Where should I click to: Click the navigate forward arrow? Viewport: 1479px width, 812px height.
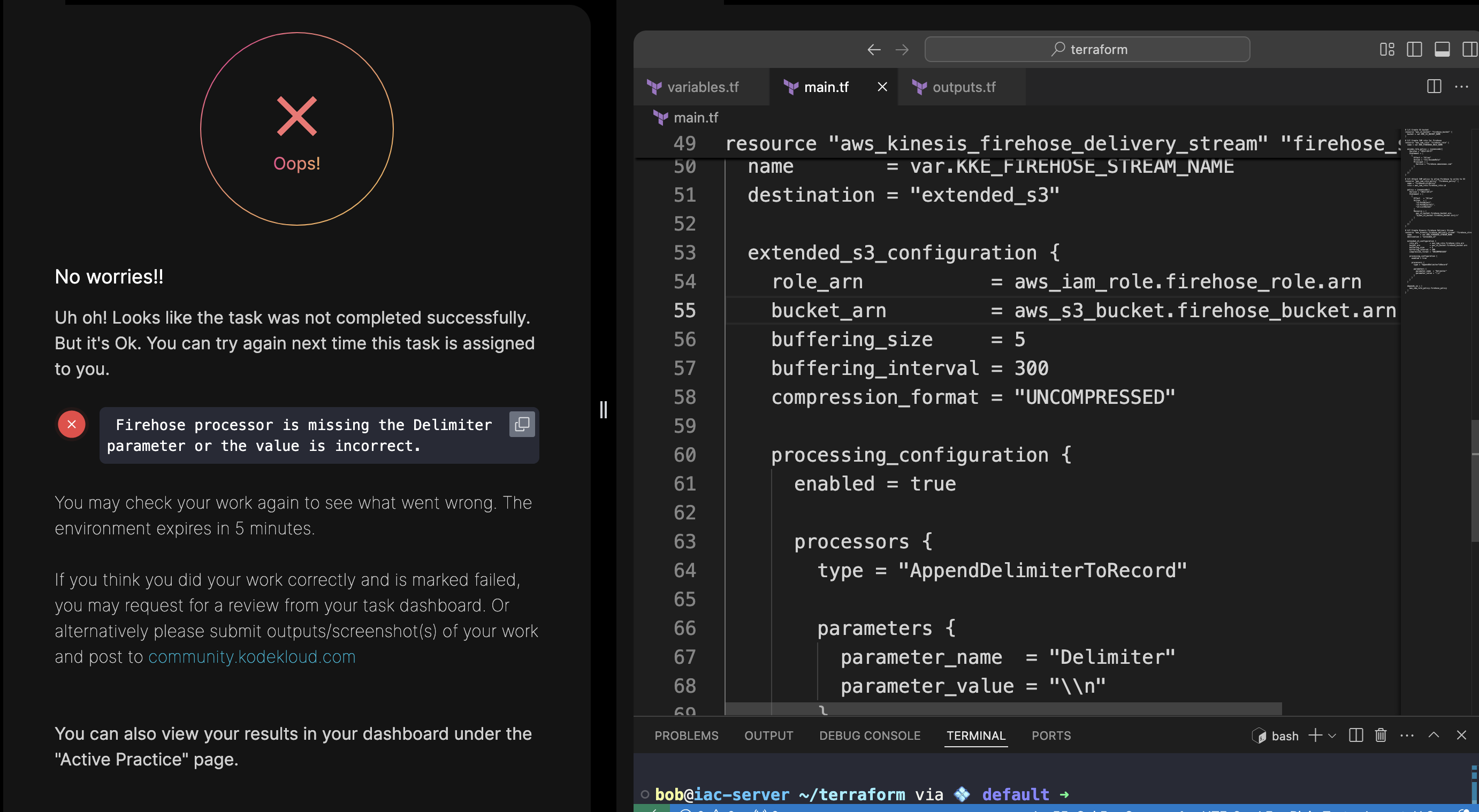(902, 50)
